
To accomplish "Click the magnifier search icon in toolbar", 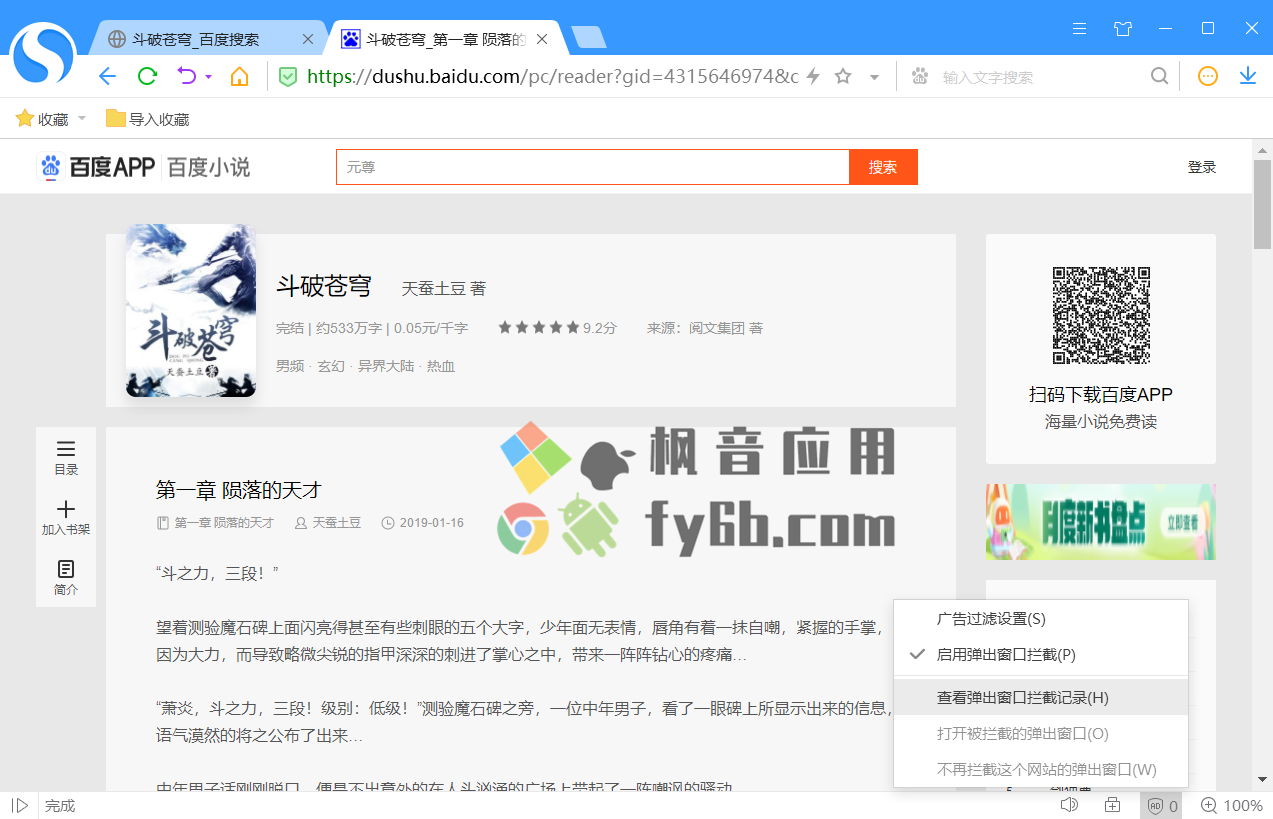I will tap(1159, 77).
